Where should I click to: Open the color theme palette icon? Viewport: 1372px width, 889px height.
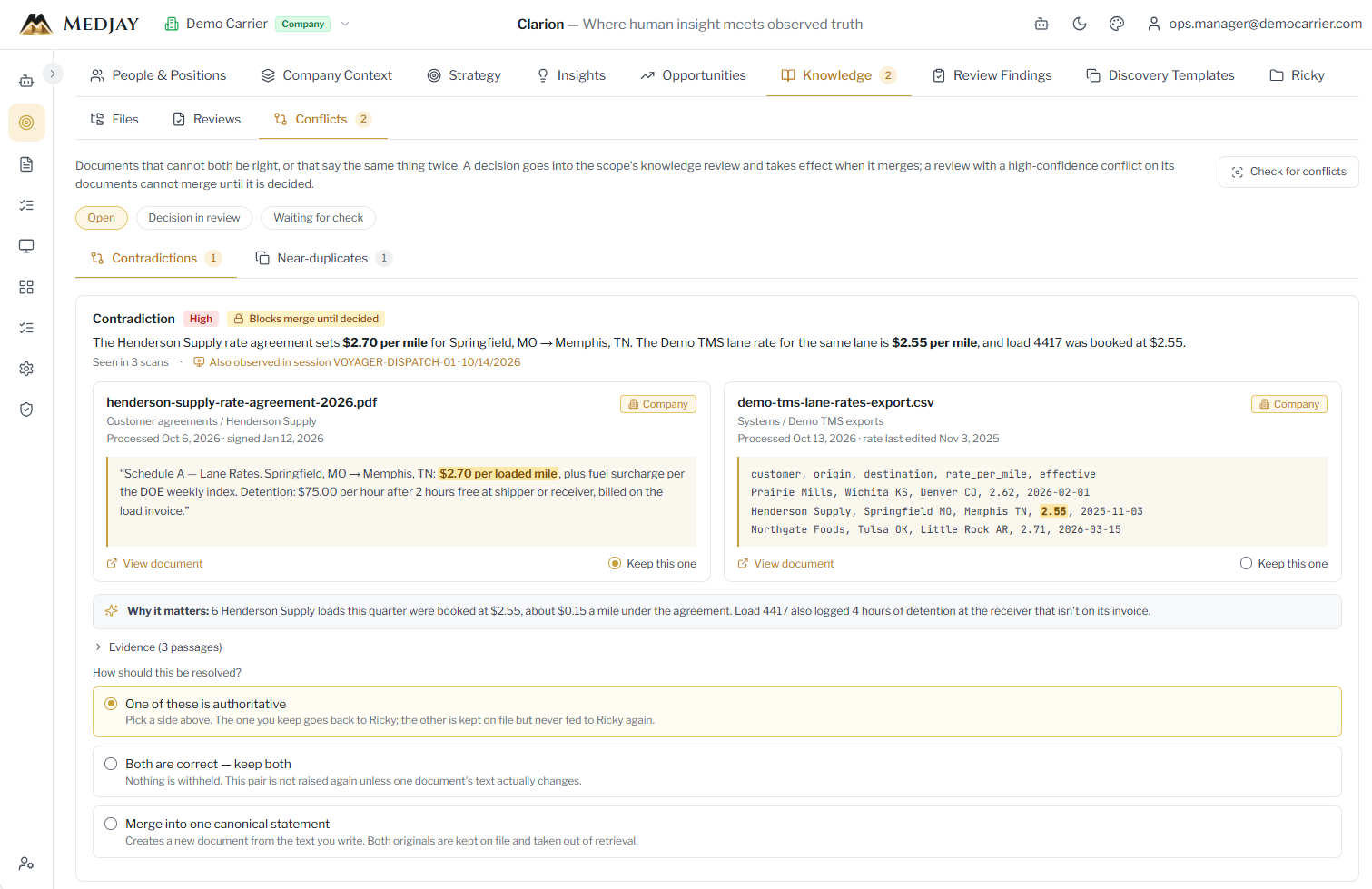[1117, 24]
